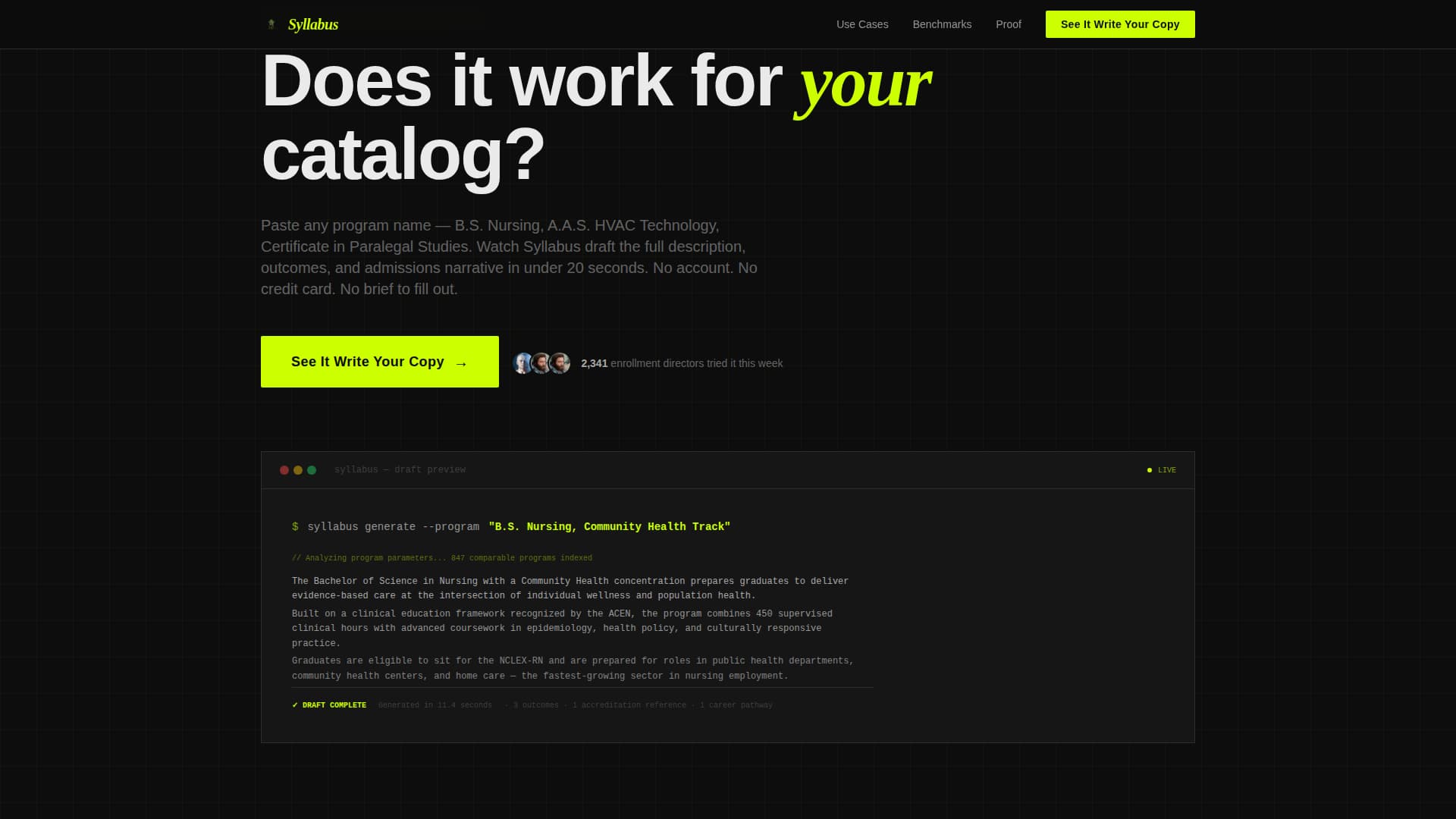Click the green terminal window dot
The image size is (1456, 819).
pos(312,470)
